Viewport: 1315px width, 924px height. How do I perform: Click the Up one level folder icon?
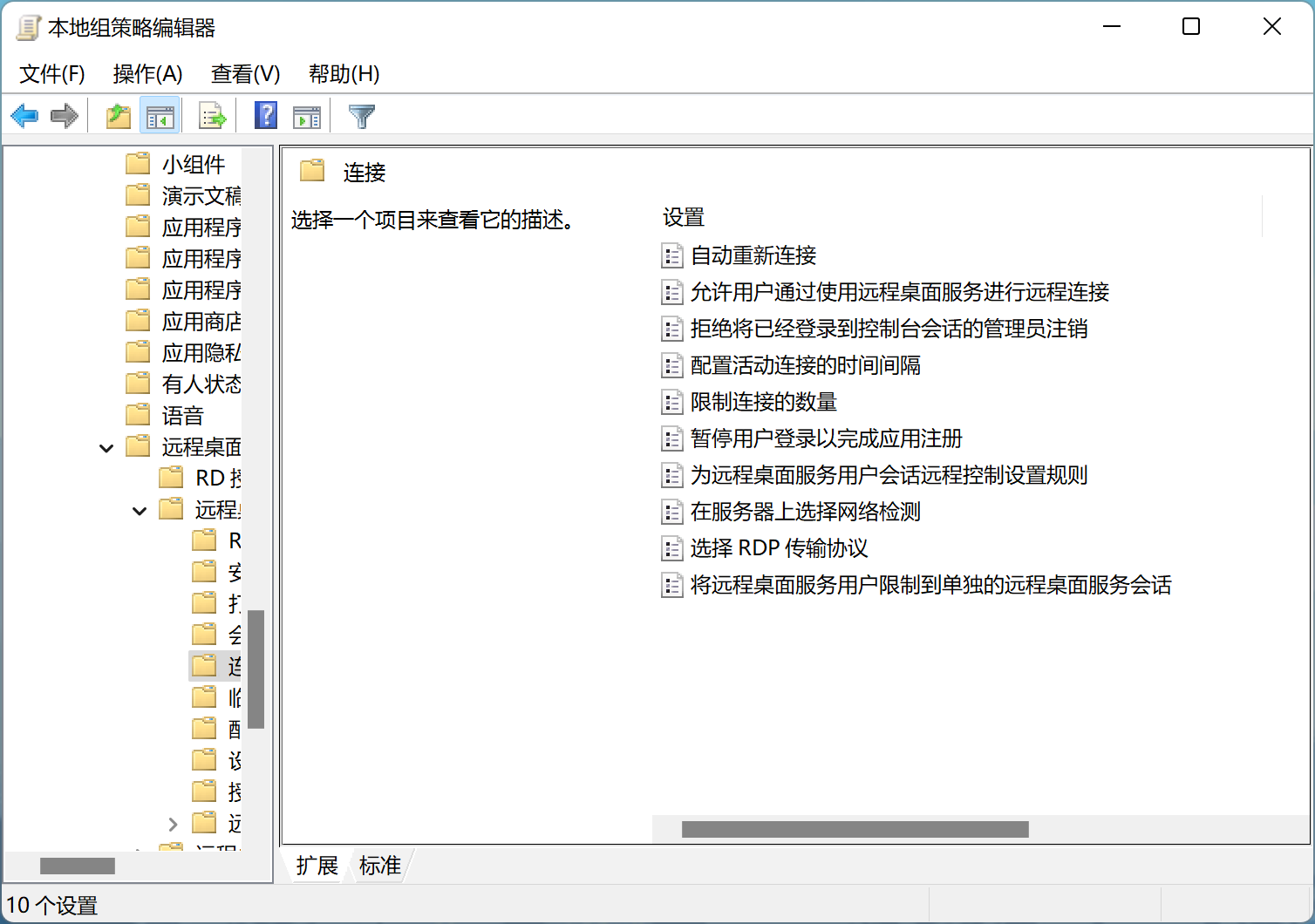(118, 116)
